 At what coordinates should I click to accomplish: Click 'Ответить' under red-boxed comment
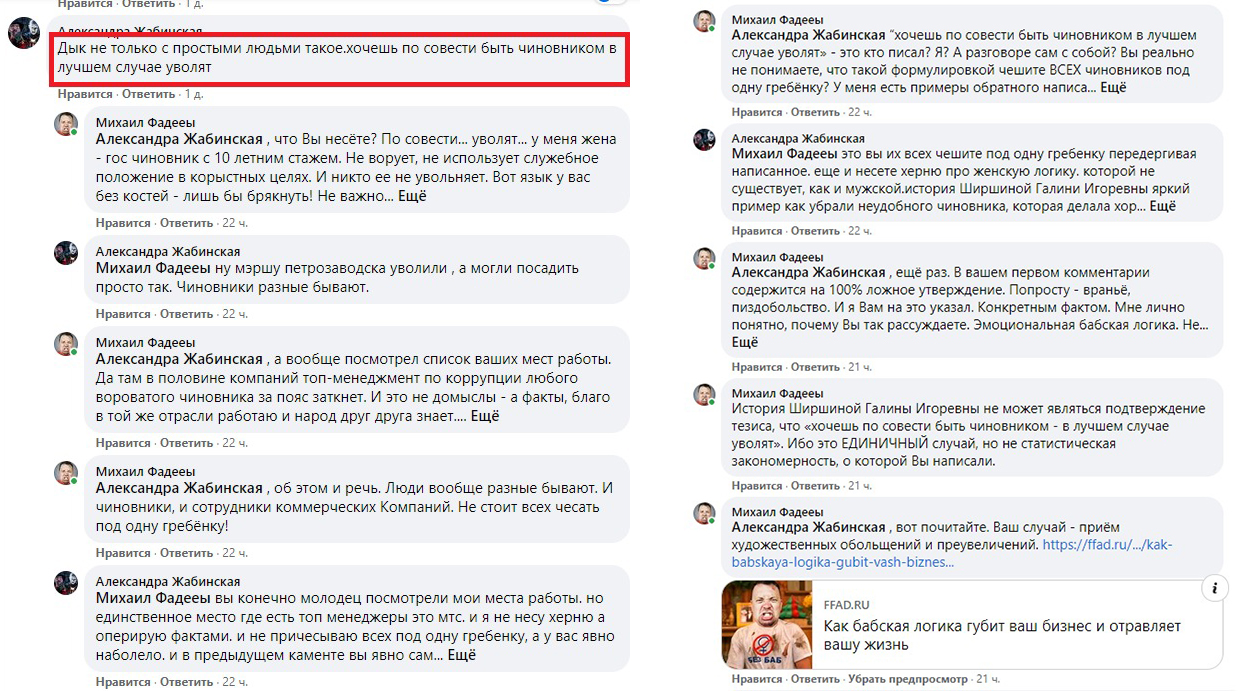click(148, 94)
